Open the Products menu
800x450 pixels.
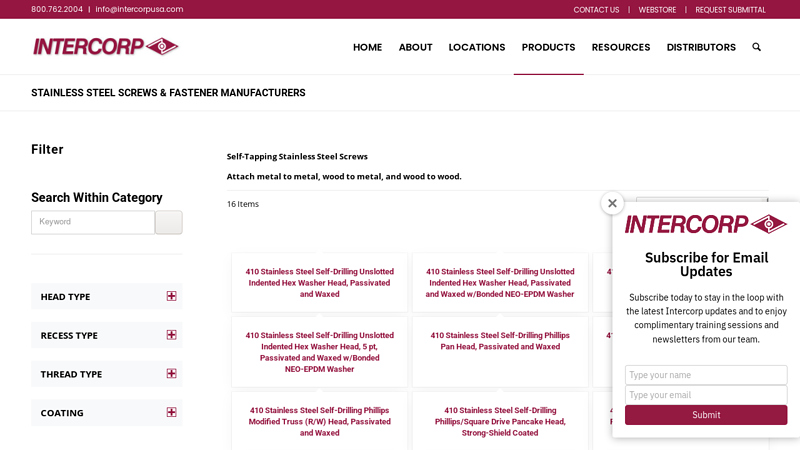coord(548,47)
